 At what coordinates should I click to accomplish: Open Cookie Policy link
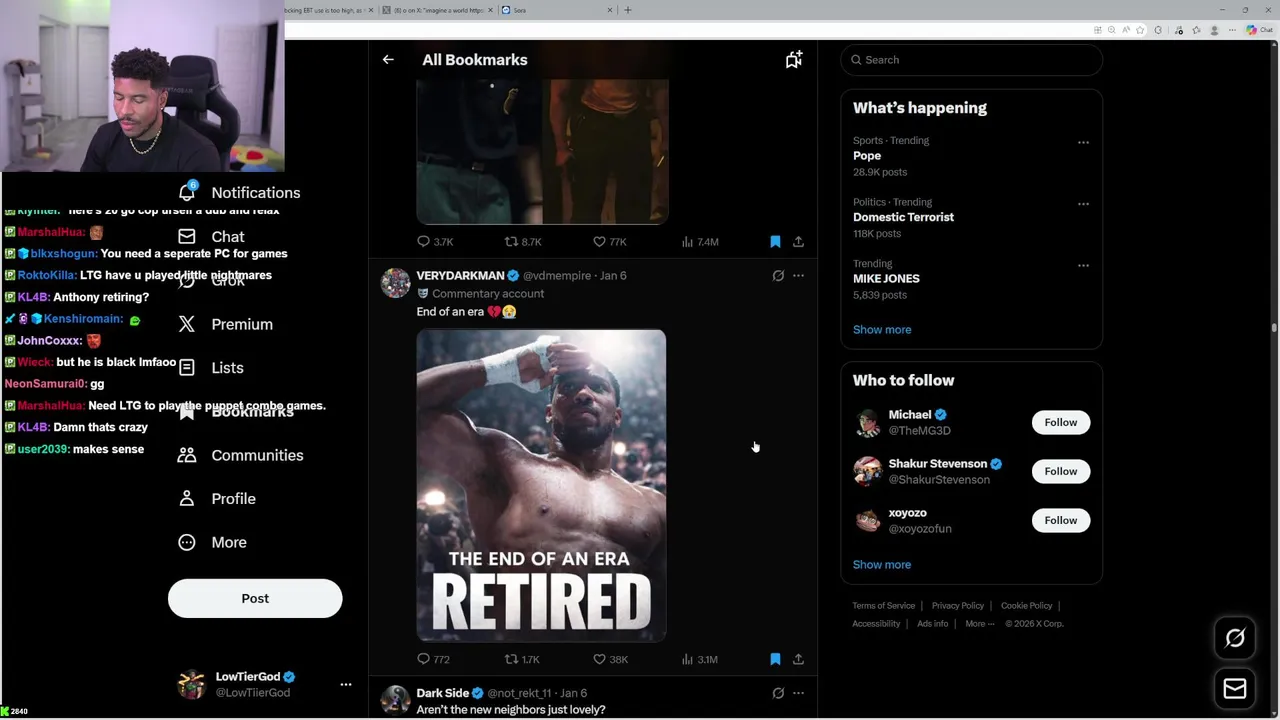coord(1027,606)
